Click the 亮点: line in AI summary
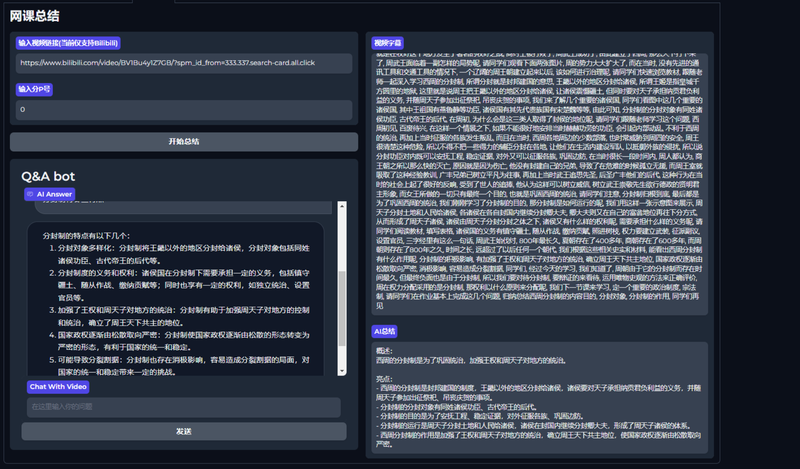800x469 pixels. [x=384, y=379]
